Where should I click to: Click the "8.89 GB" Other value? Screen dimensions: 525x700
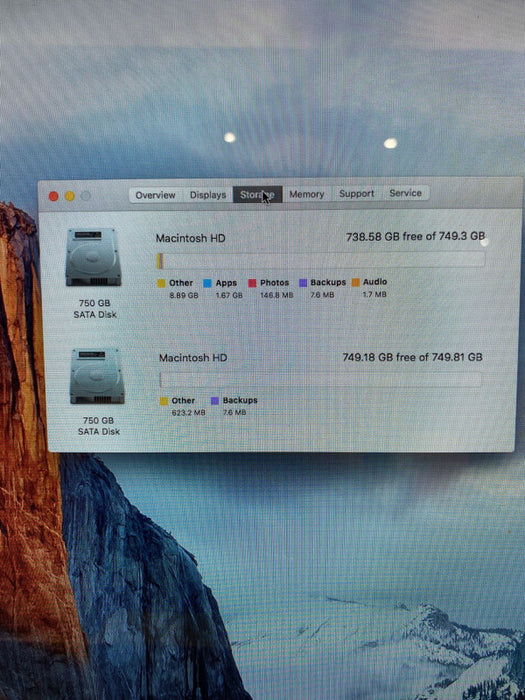pos(183,296)
